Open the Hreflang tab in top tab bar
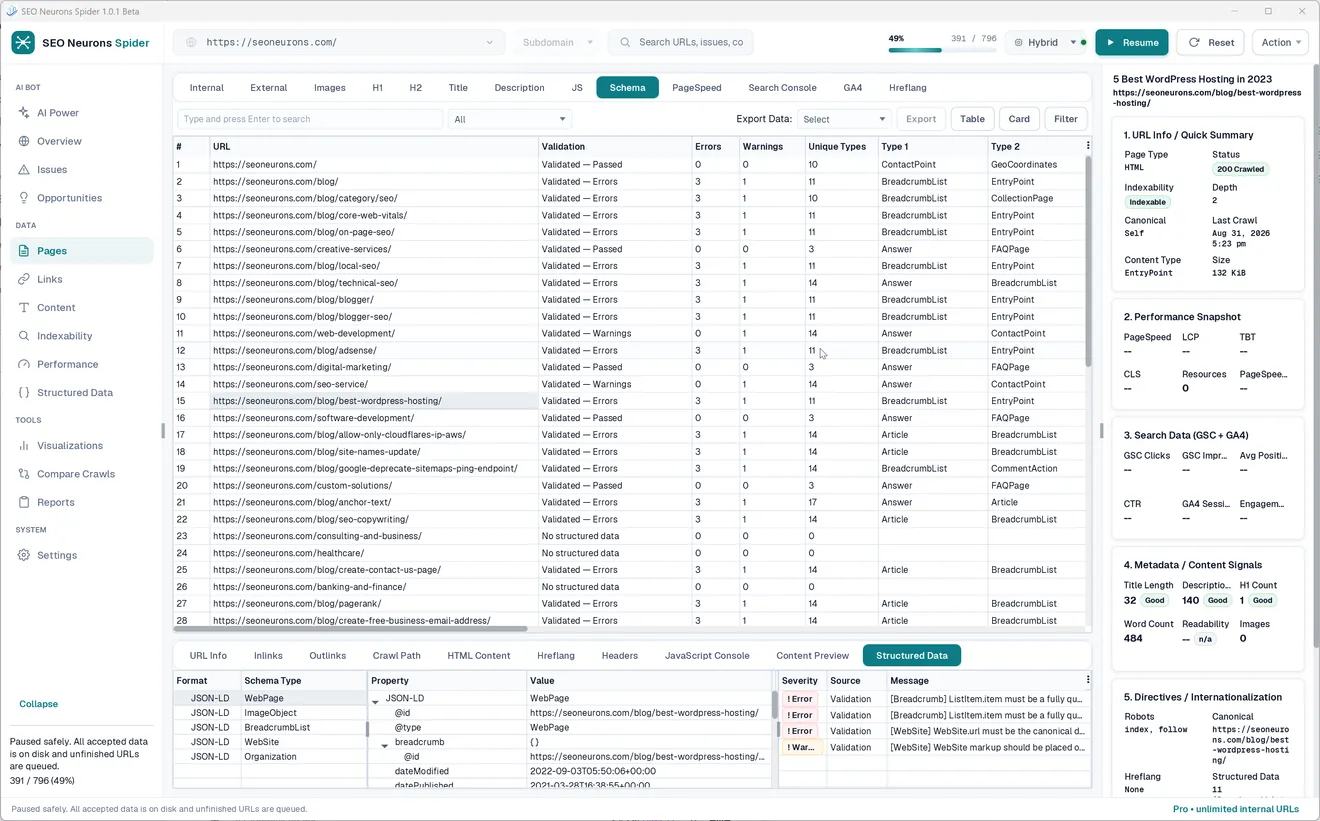1320x821 pixels. pos(907,88)
